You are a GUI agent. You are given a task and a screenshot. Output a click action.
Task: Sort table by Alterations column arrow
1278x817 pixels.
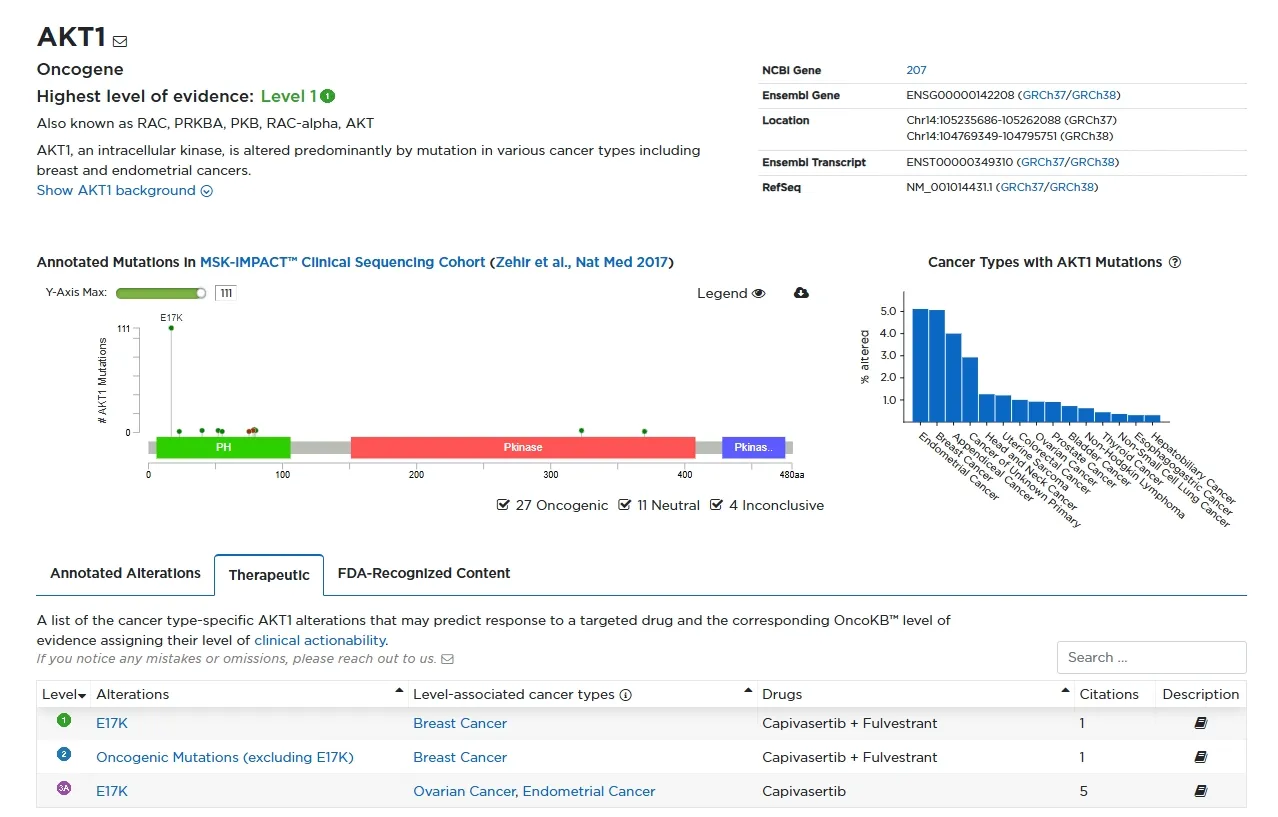coord(400,691)
